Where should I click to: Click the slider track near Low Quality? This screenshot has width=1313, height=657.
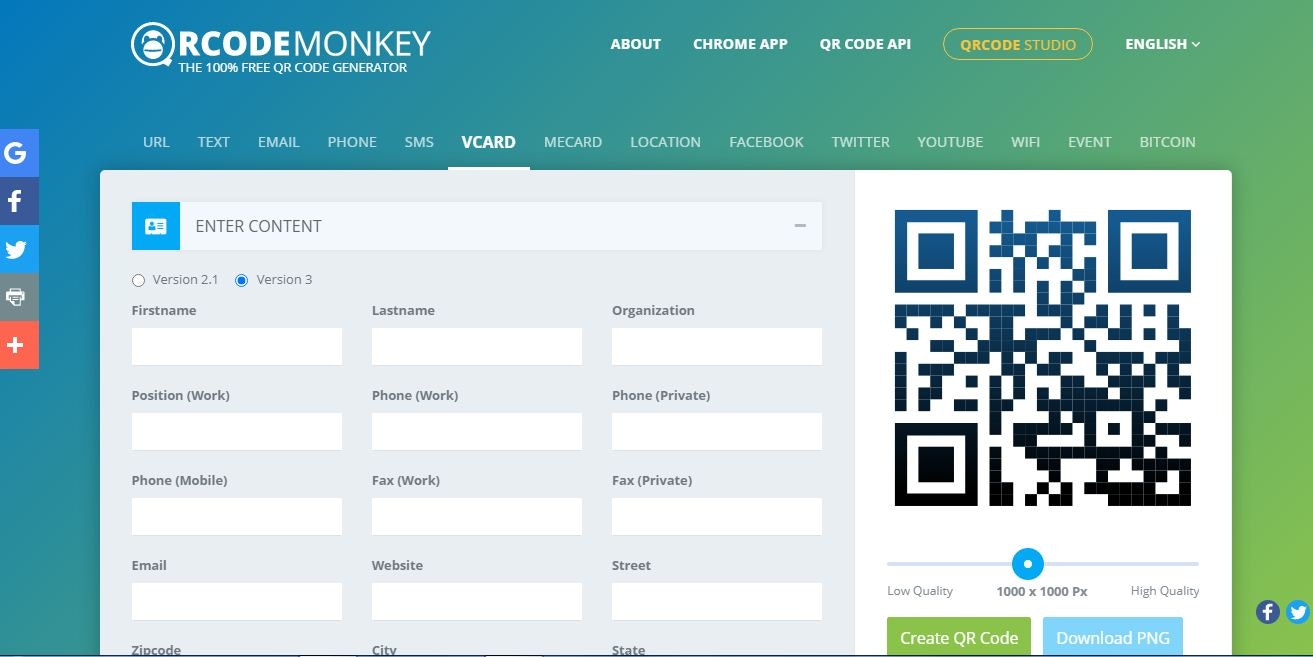click(x=920, y=564)
